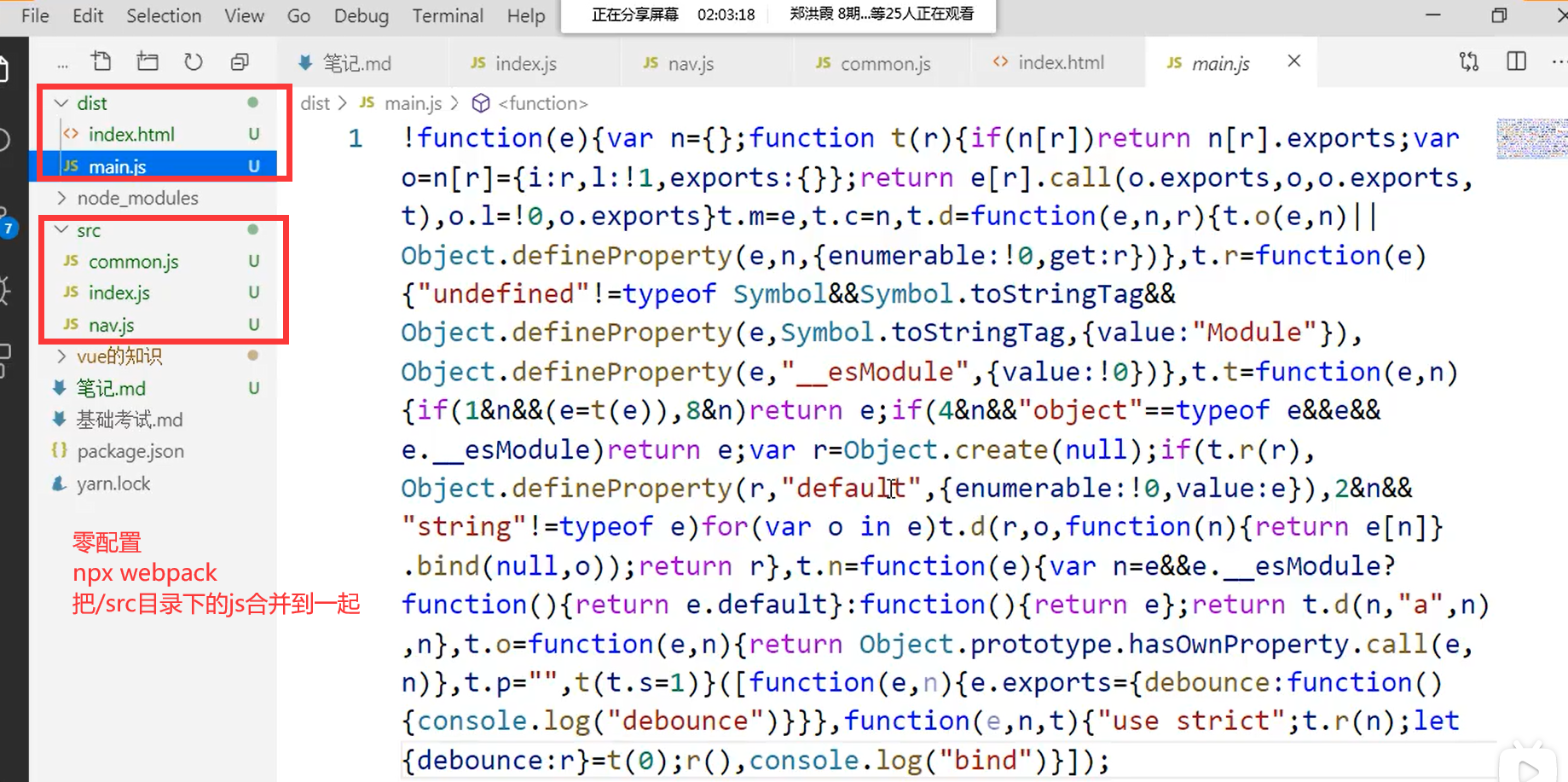
Task: Switch to the common.js editor tab
Action: pos(881,62)
